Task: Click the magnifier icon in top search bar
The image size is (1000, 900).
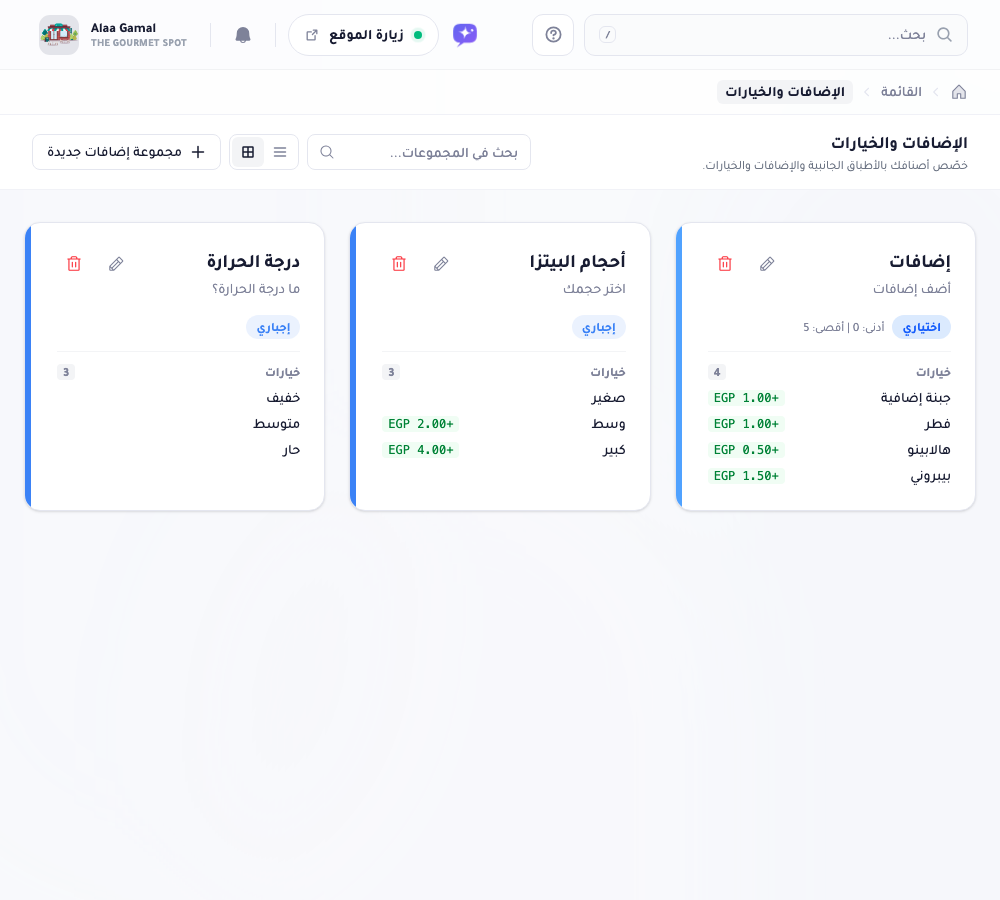Action: point(945,35)
